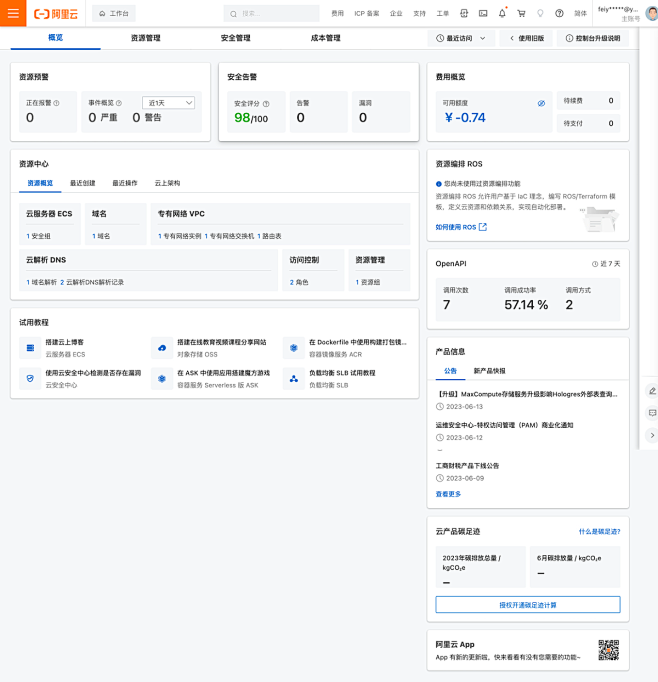Open the notification bell icon
Viewport: 658px width, 682px height.
(502, 14)
